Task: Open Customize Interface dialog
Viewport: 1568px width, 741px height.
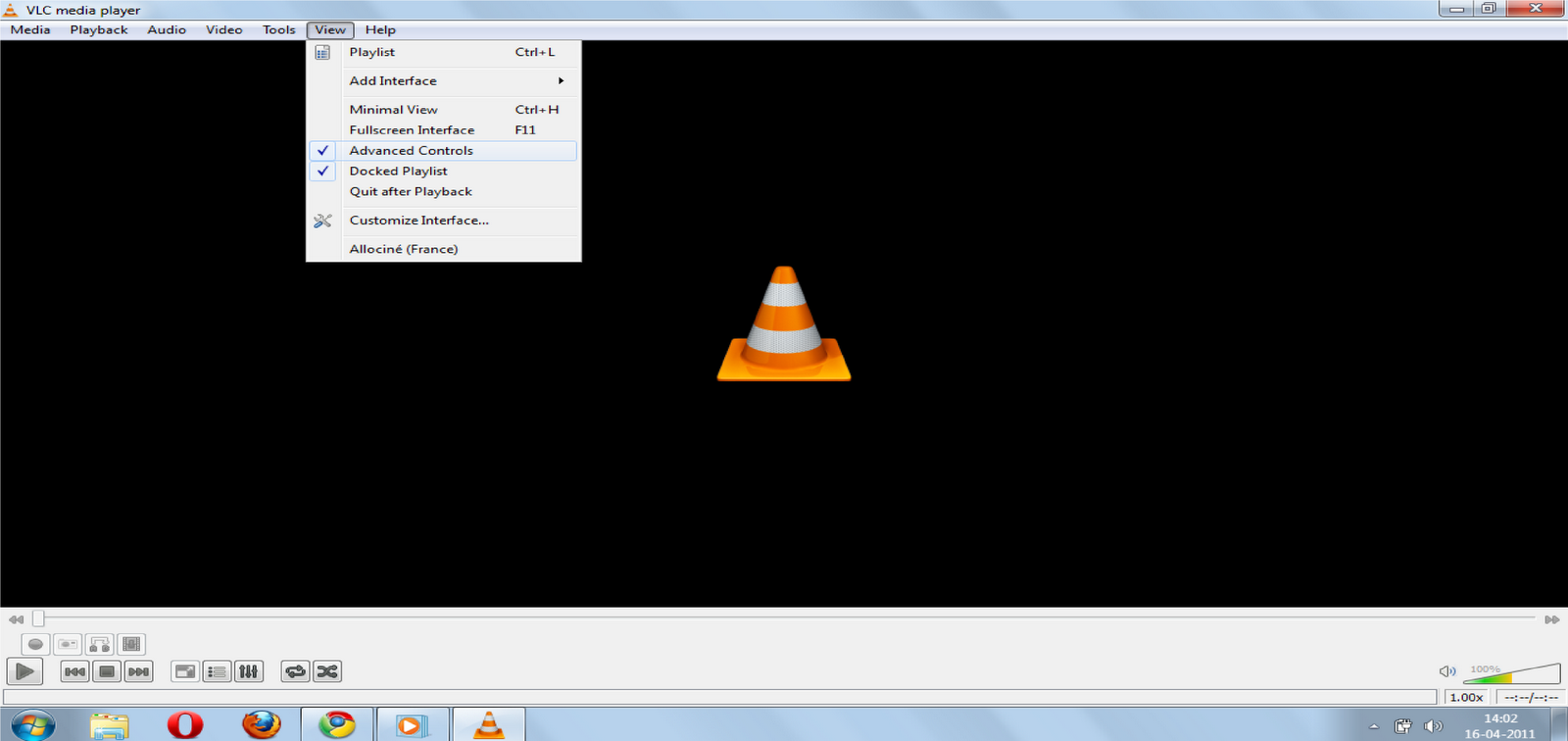Action: (444, 221)
